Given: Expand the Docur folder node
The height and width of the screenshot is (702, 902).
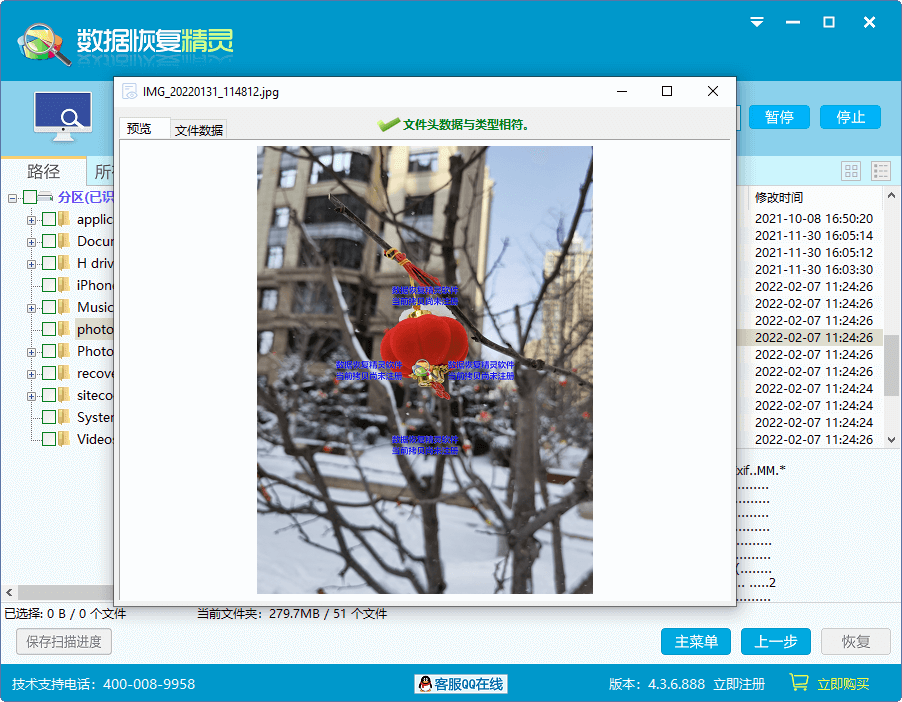Looking at the screenshot, I should 31,242.
